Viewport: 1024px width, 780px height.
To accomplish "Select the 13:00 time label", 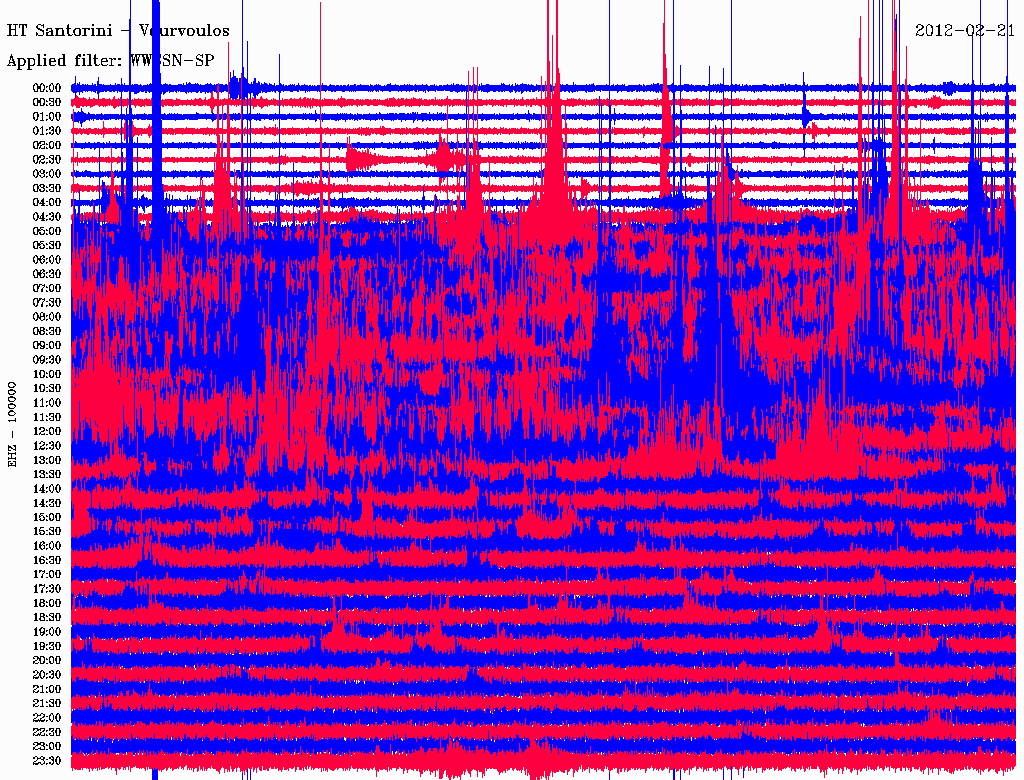I will (x=47, y=460).
